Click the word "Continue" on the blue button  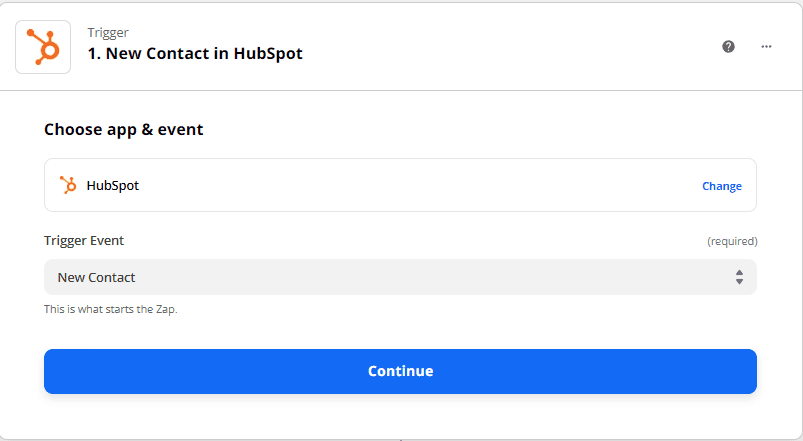(x=400, y=371)
